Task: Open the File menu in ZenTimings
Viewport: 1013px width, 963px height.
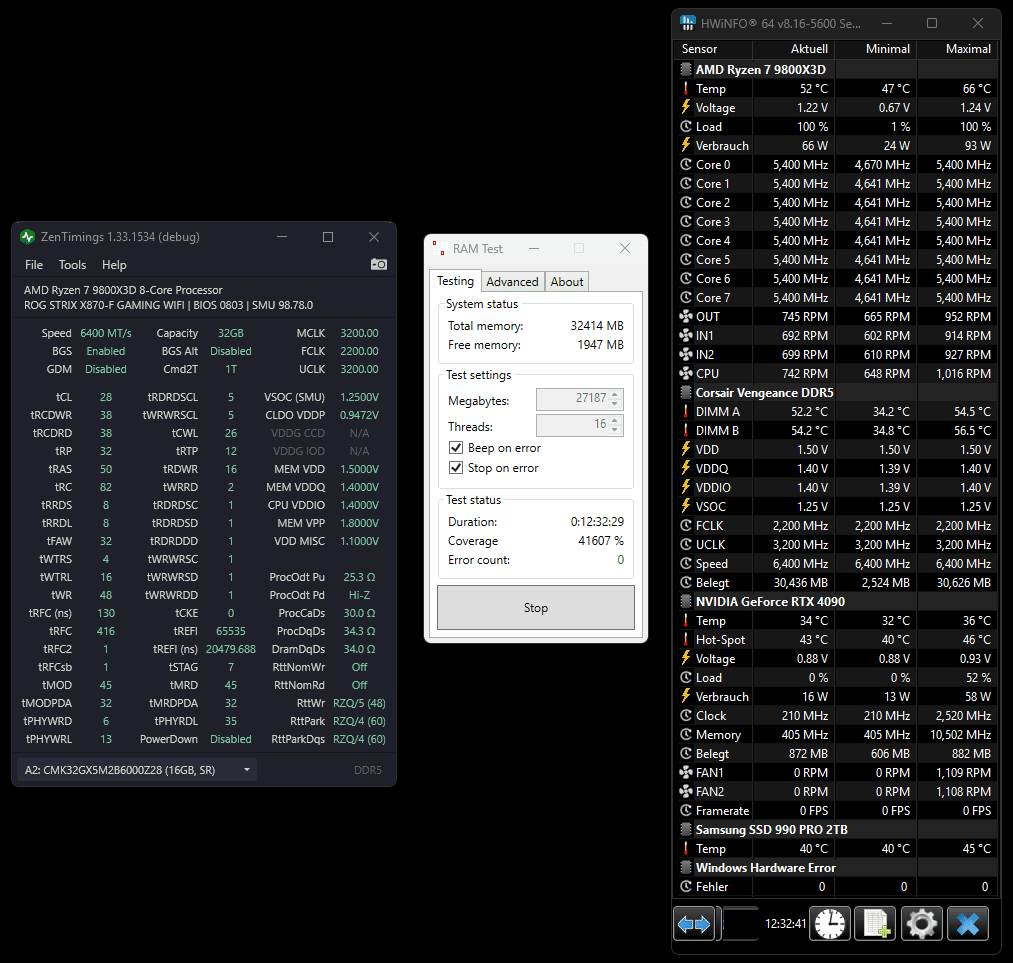Action: point(34,265)
